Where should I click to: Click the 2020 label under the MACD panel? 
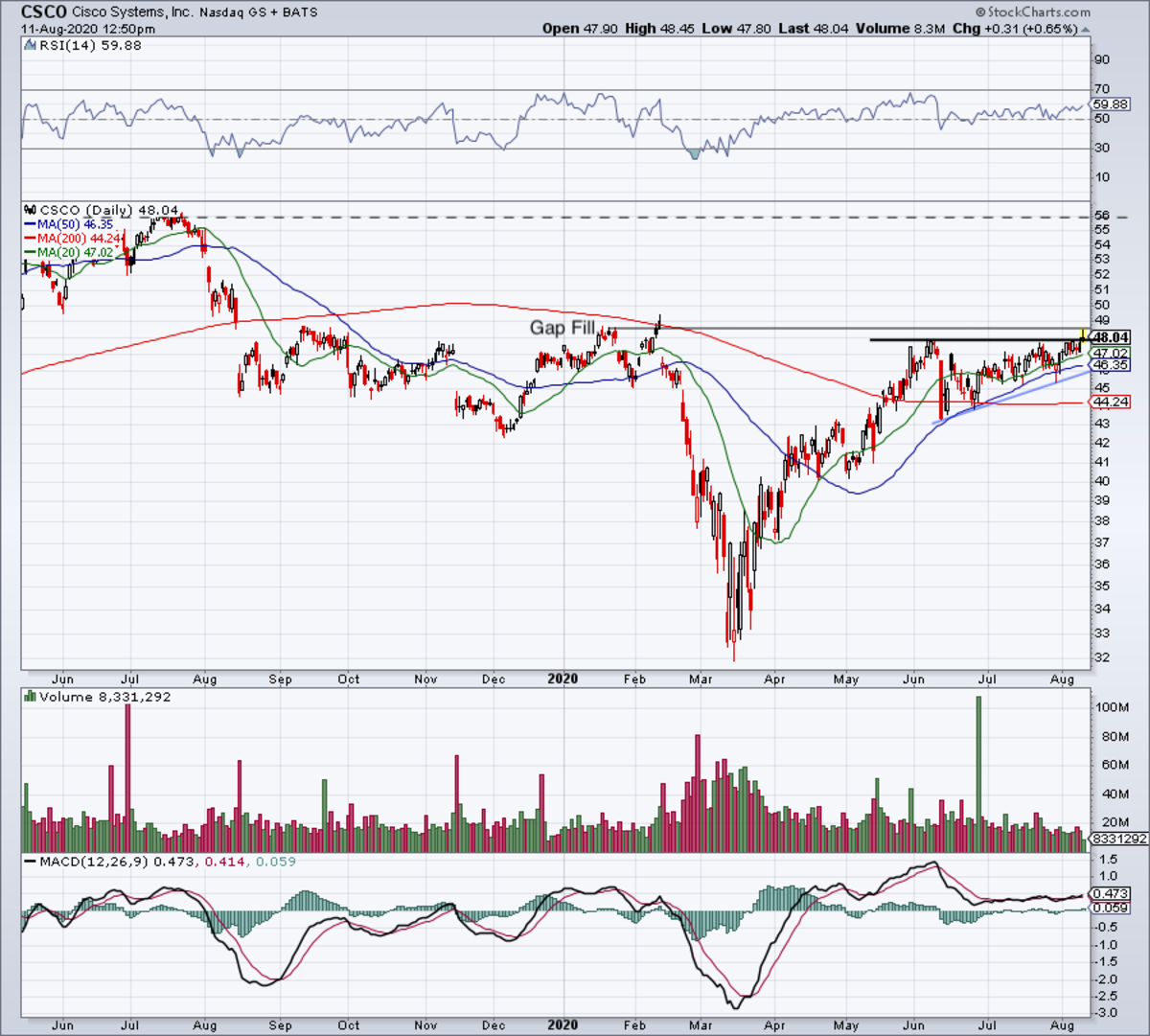pyautogui.click(x=563, y=1024)
